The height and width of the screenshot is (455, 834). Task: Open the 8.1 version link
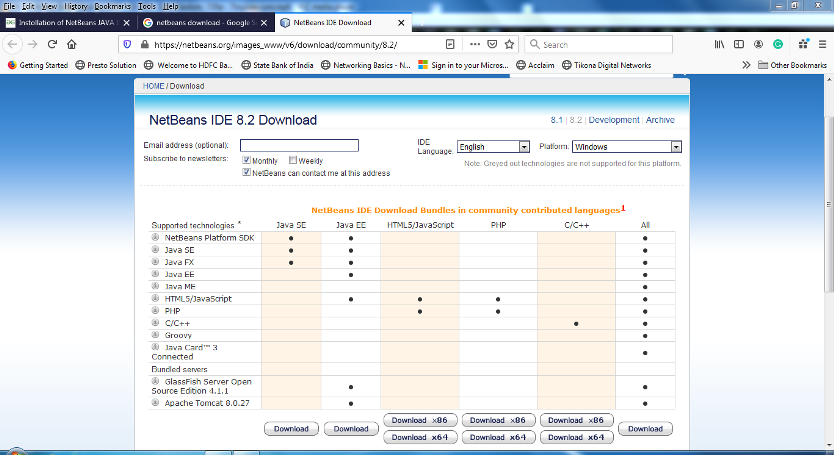(x=556, y=120)
